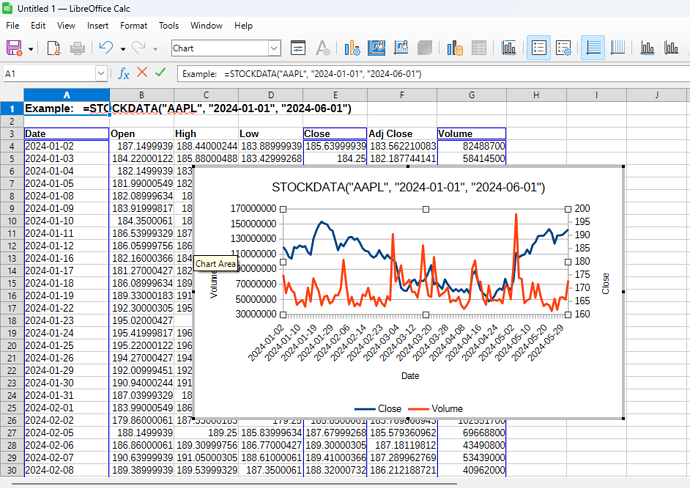
Task: Export directly as PDF icon
Action: point(53,48)
